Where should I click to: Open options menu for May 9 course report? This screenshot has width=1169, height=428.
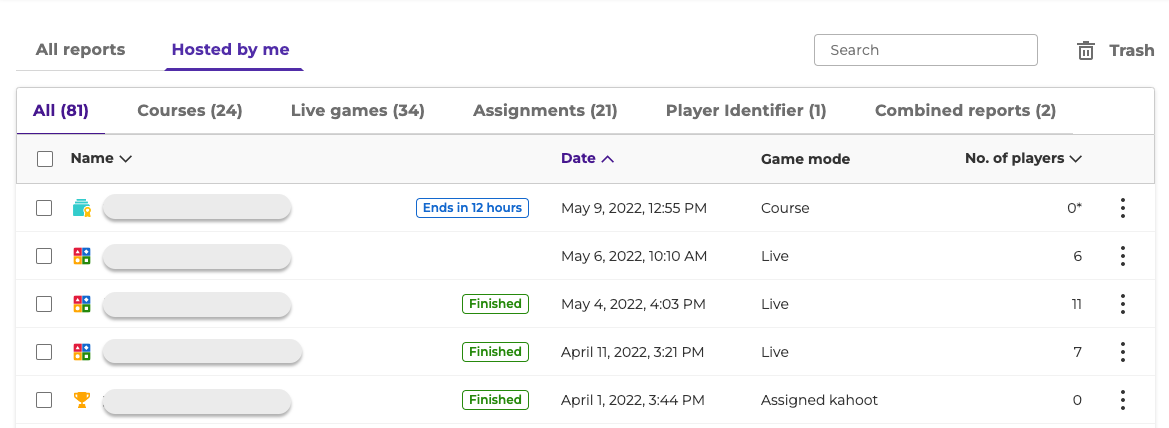1123,208
